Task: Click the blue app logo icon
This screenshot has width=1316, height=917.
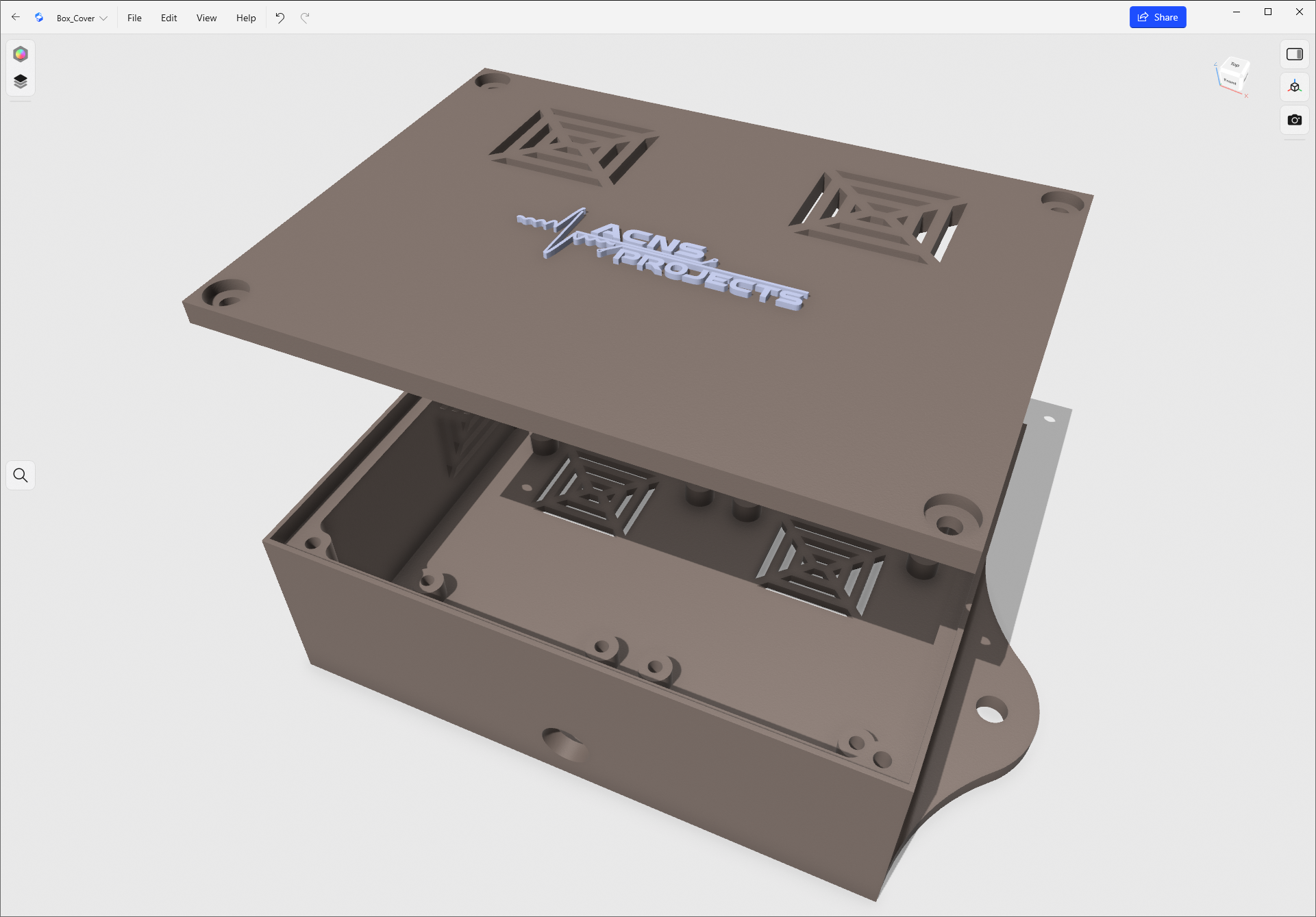Action: [39, 18]
